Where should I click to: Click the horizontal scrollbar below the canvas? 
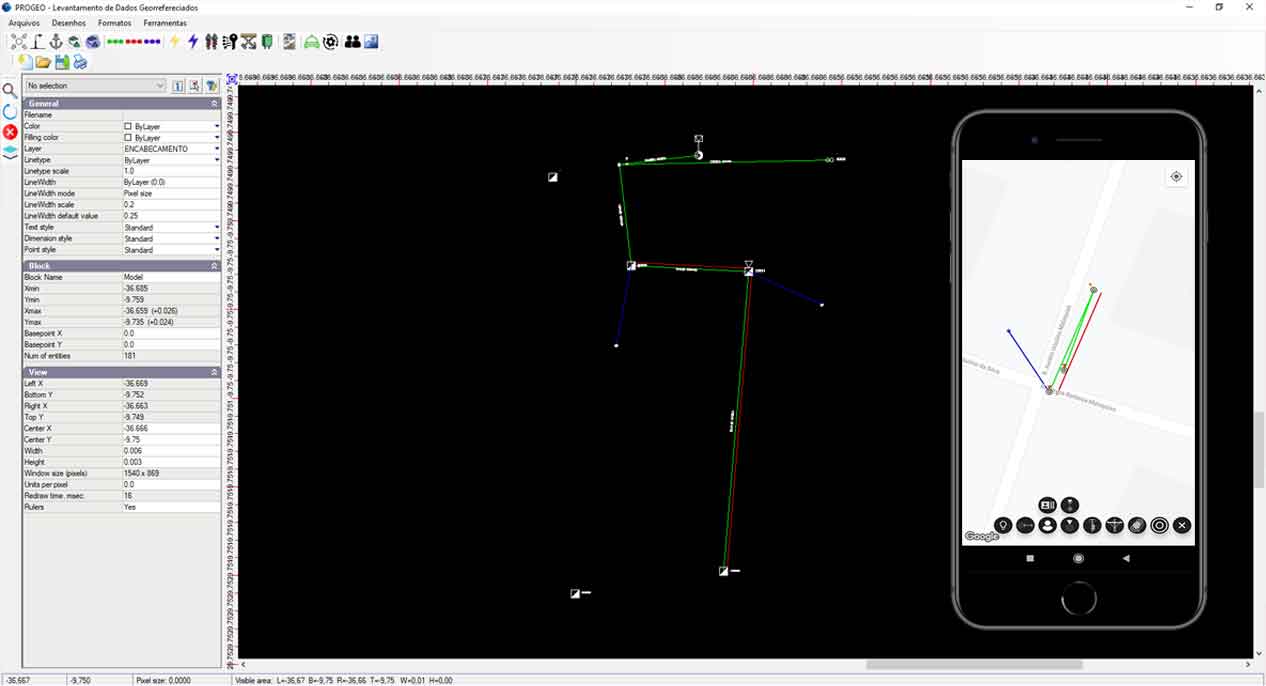(x=974, y=664)
